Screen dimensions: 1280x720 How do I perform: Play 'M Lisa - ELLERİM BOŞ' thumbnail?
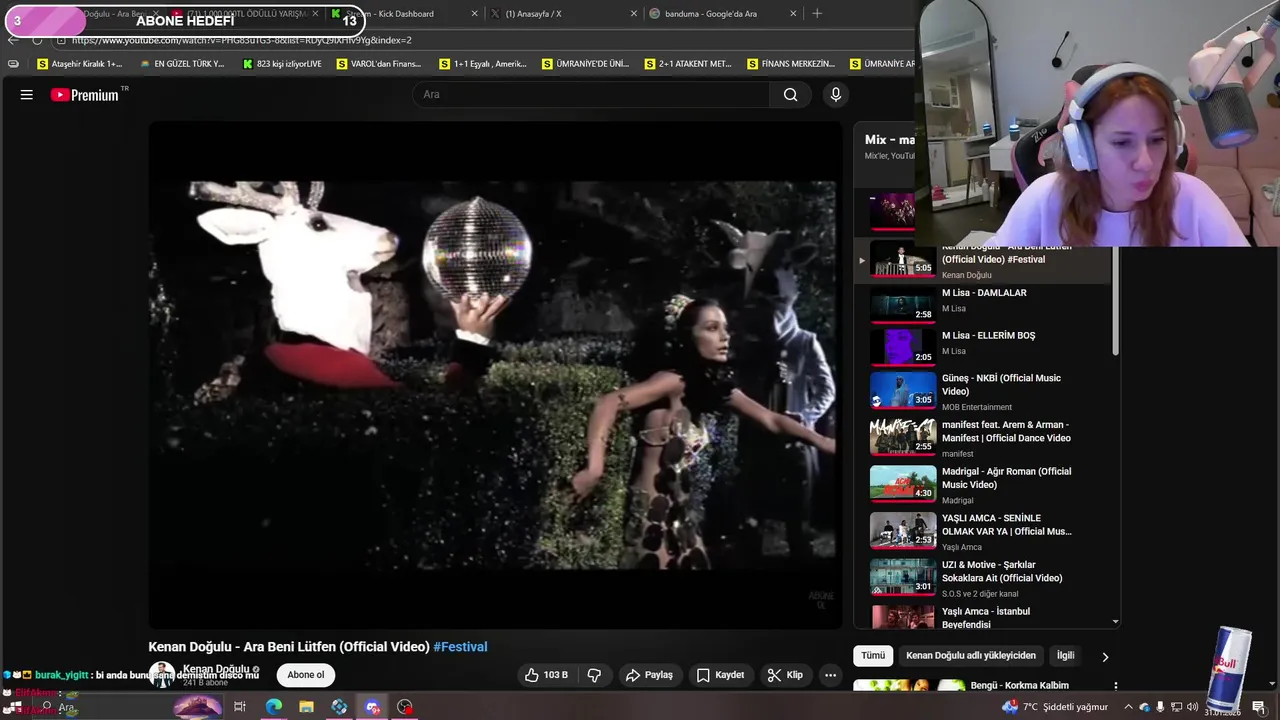pos(903,347)
